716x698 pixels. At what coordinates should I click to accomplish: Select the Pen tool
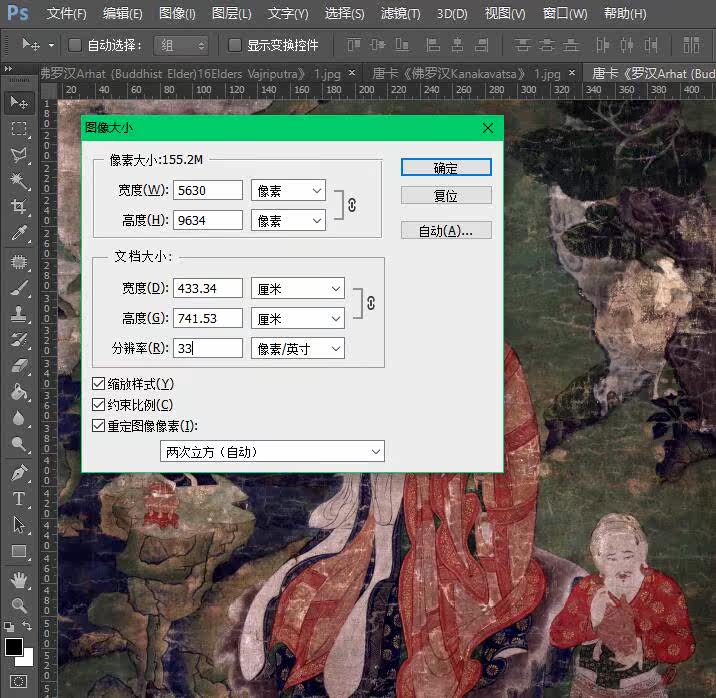coord(19,473)
